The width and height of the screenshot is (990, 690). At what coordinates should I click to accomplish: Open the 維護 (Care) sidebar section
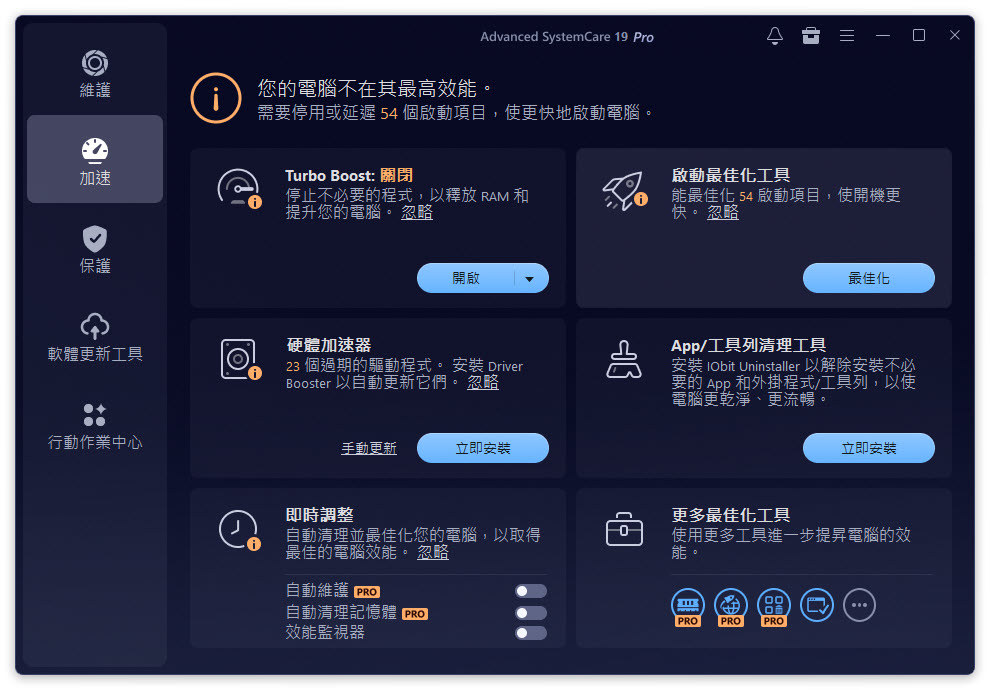[95, 73]
